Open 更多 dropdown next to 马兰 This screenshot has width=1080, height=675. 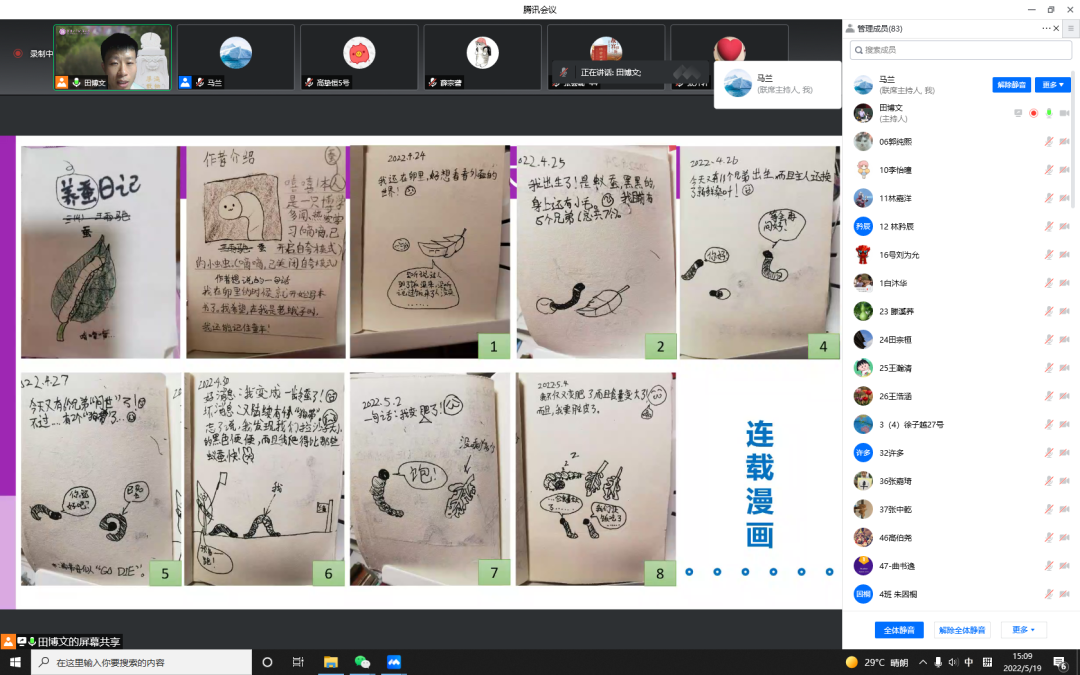(x=1052, y=85)
